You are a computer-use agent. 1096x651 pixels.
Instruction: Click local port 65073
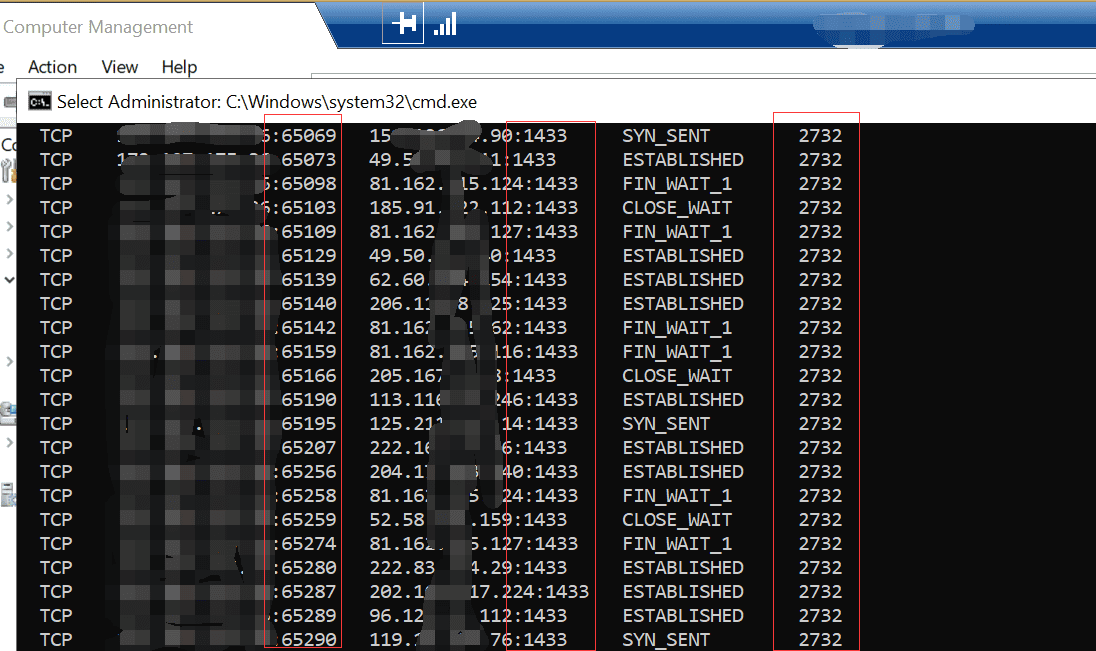pos(308,160)
